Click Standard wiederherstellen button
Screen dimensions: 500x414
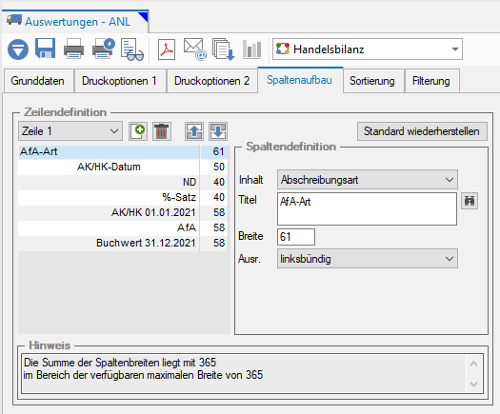(422, 131)
